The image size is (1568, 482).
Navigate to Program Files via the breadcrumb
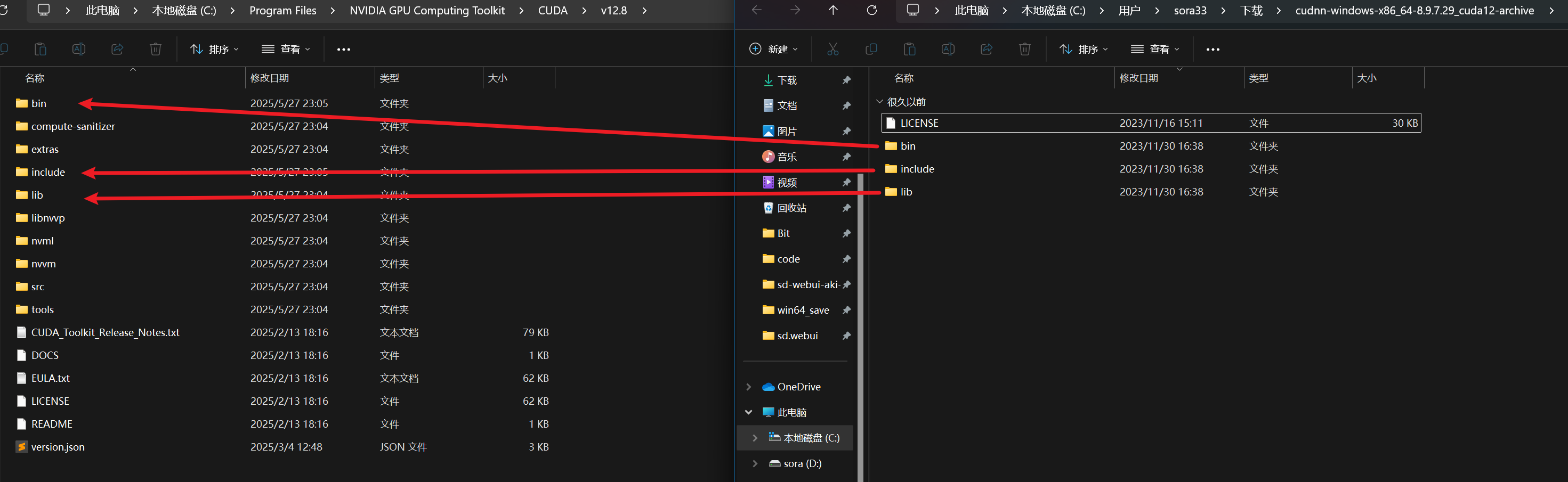[282, 10]
